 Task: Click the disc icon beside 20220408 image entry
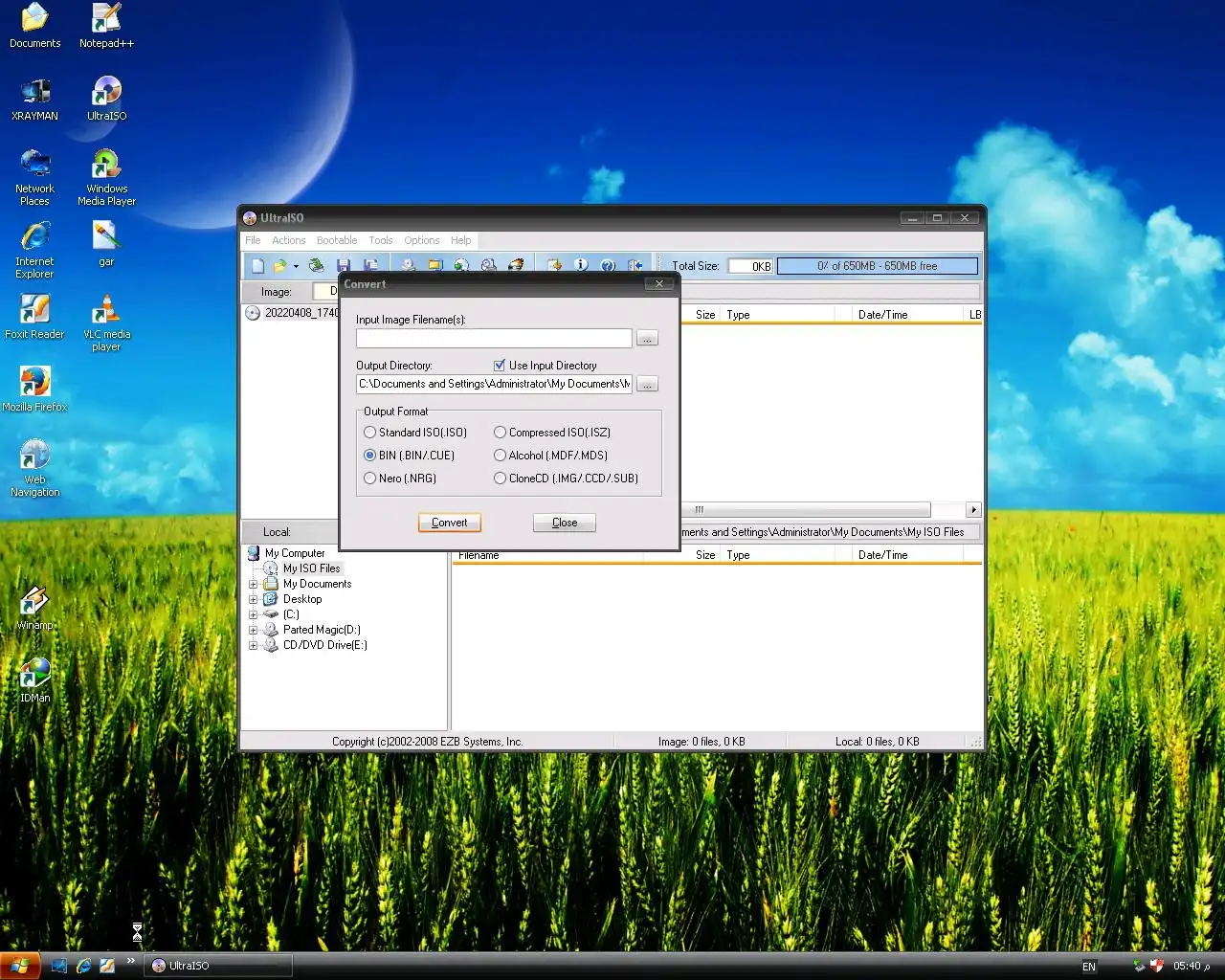click(253, 313)
